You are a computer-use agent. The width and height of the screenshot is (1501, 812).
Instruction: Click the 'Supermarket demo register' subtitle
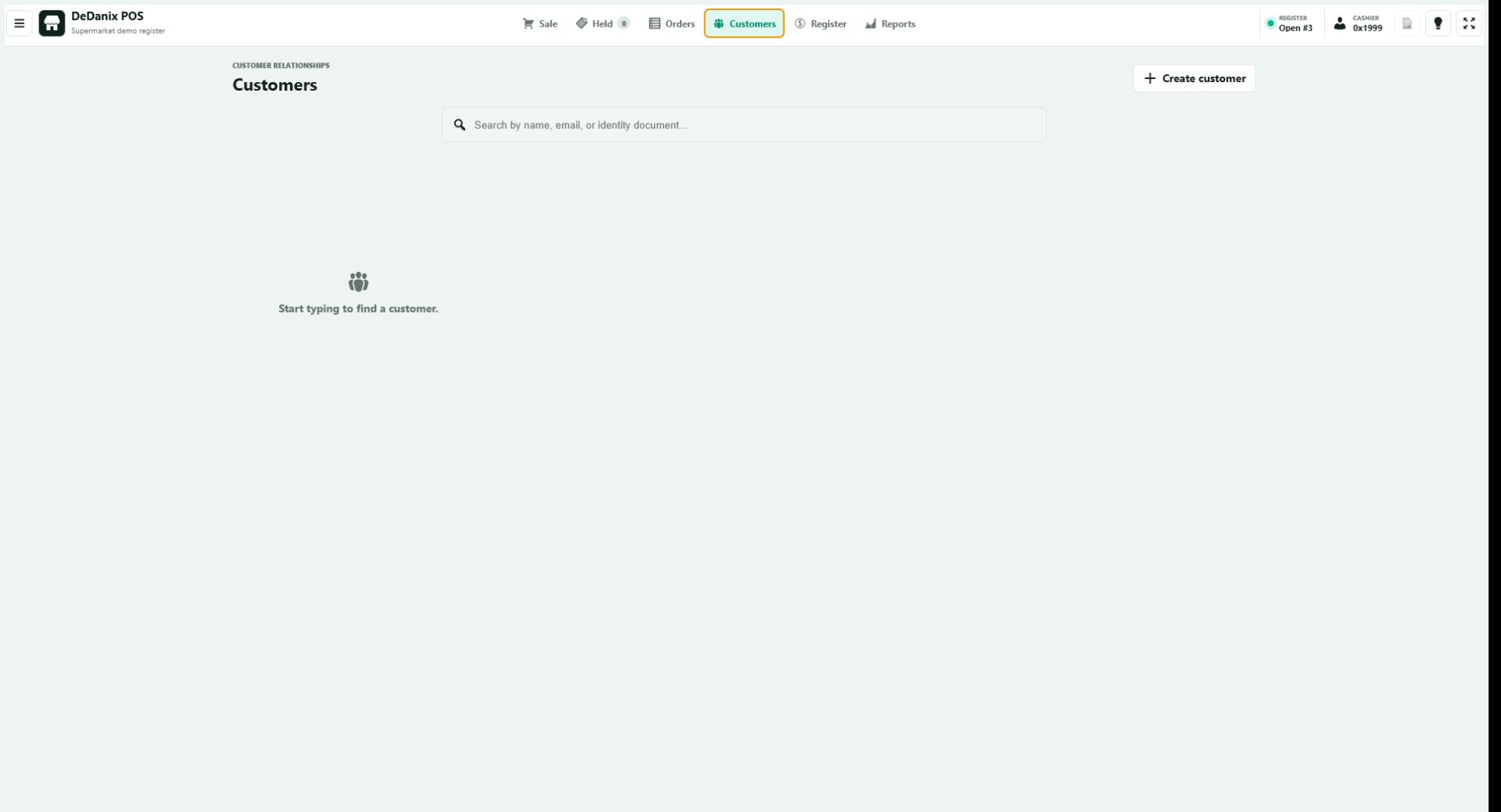(x=118, y=31)
